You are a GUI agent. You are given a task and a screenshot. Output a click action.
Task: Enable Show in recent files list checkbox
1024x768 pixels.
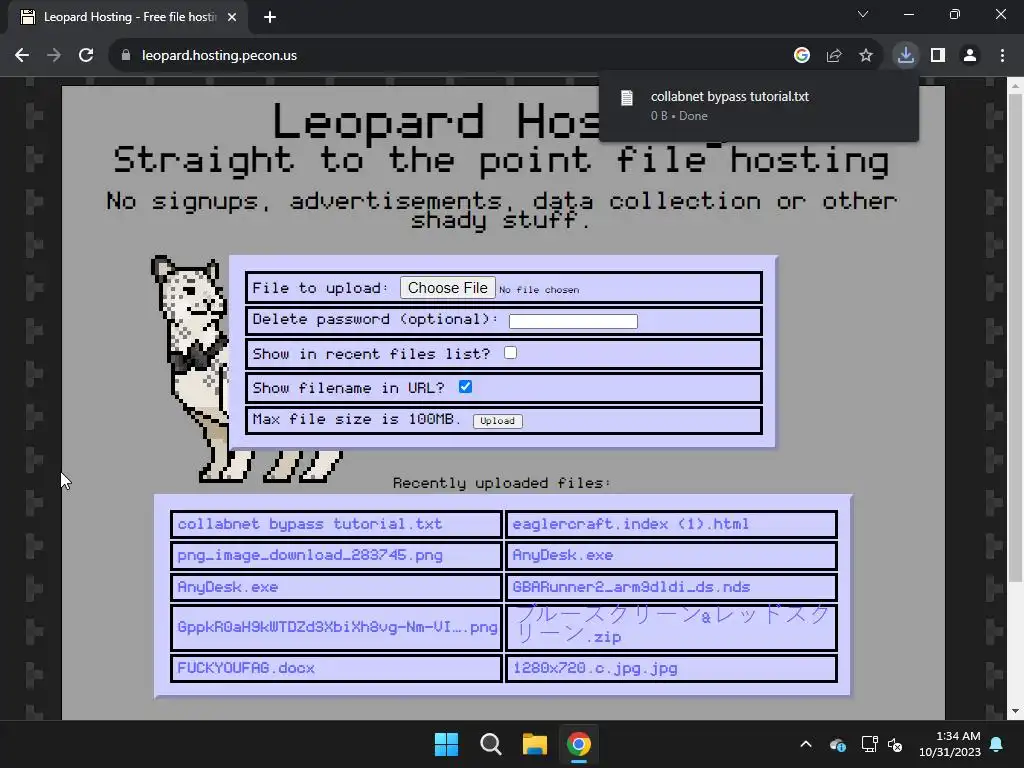point(510,353)
